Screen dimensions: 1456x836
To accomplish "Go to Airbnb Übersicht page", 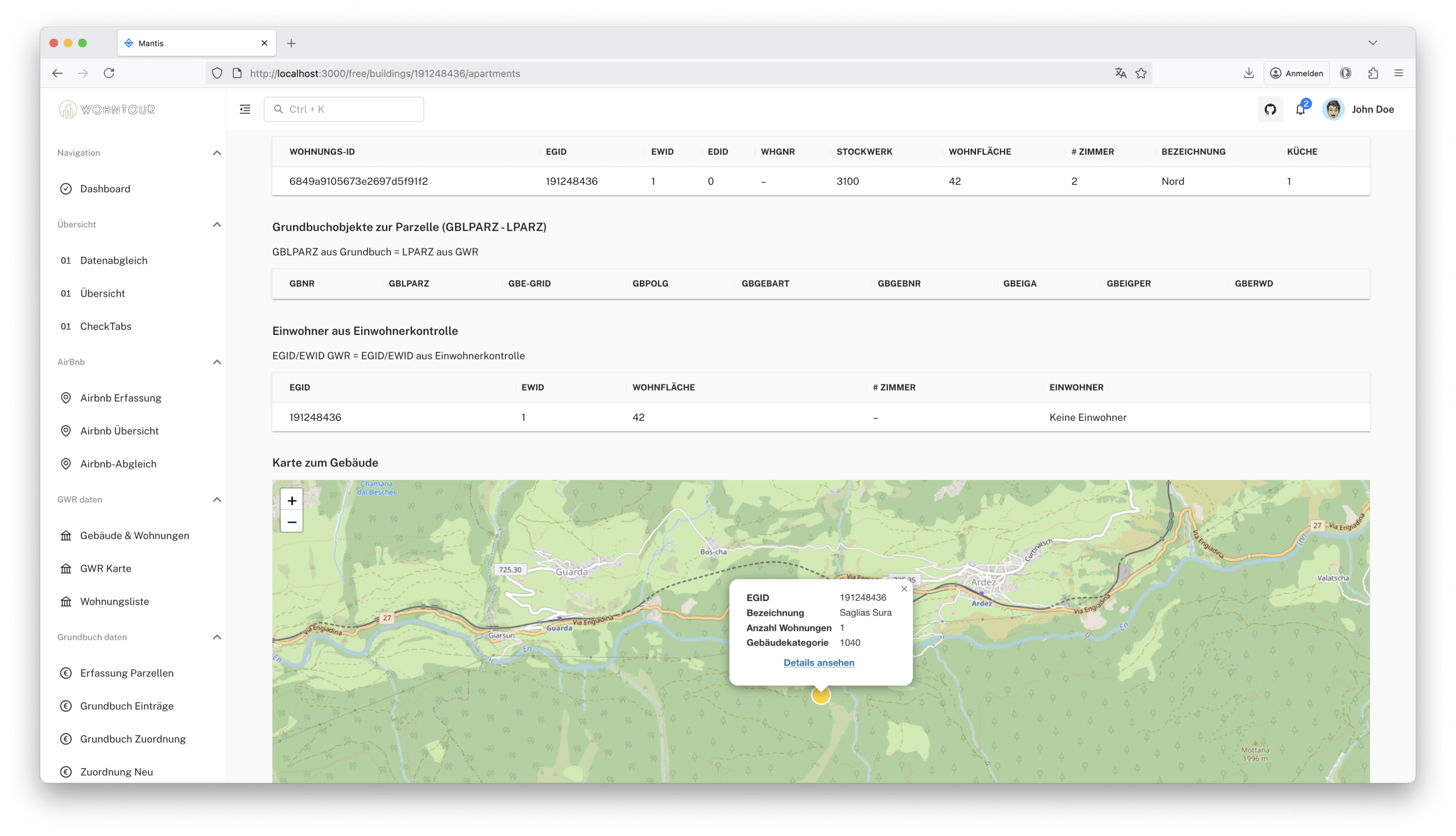I will point(119,431).
